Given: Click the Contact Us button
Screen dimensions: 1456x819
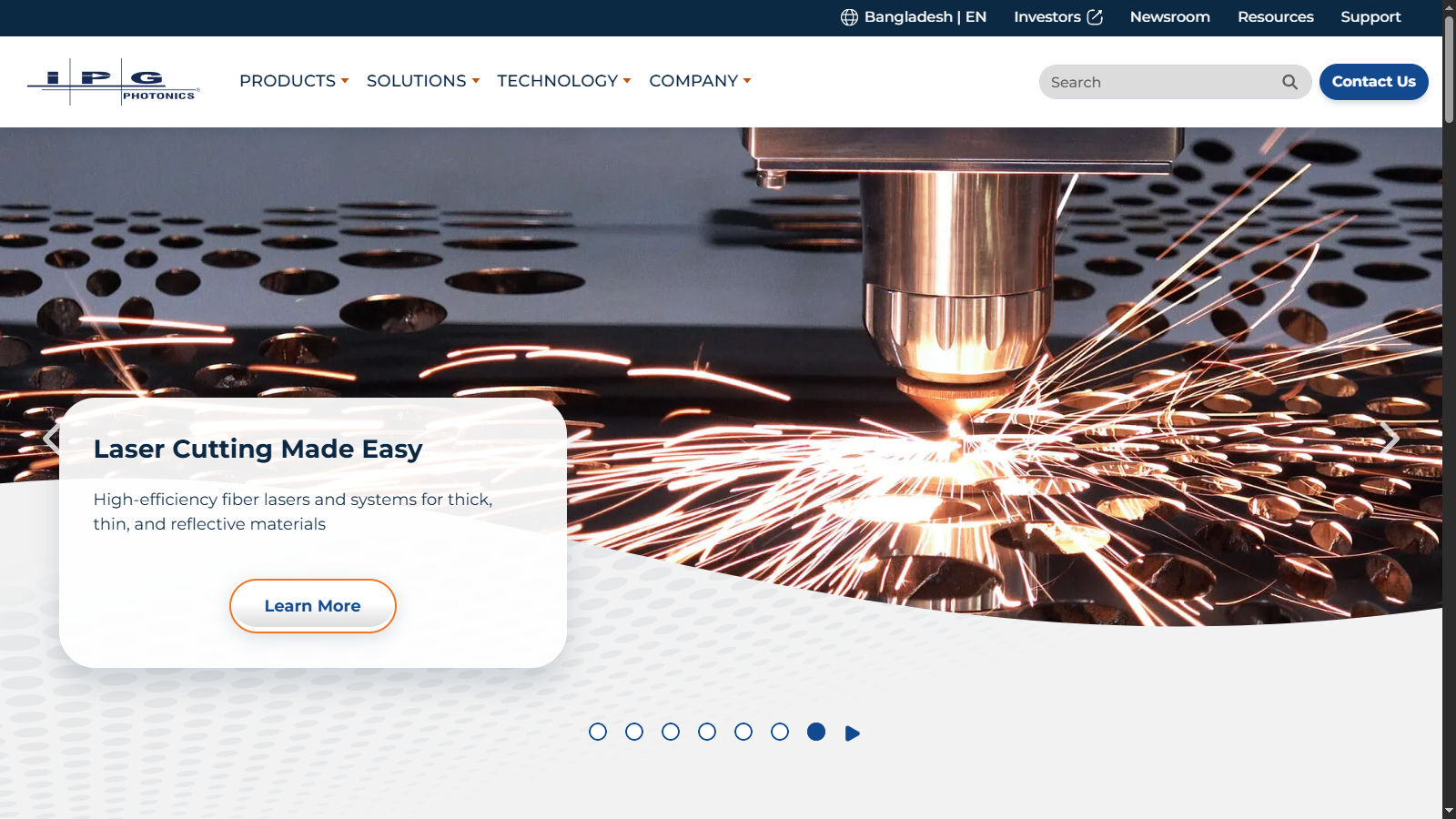Looking at the screenshot, I should point(1374,82).
